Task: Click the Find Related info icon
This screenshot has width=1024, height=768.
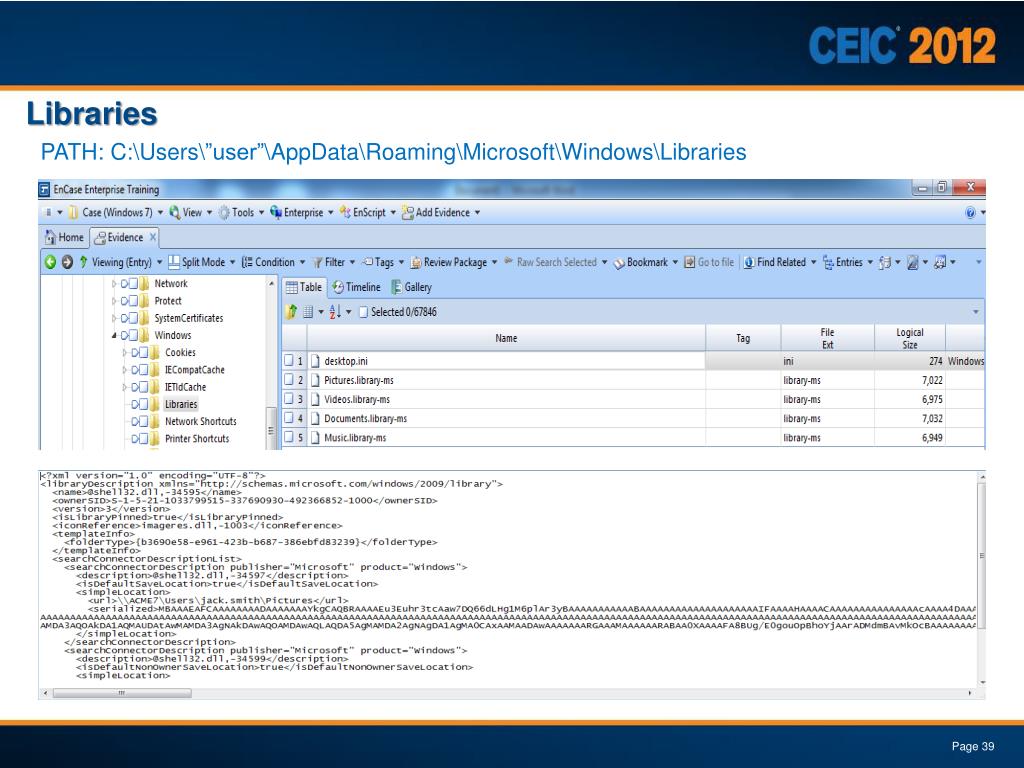Action: pos(749,262)
